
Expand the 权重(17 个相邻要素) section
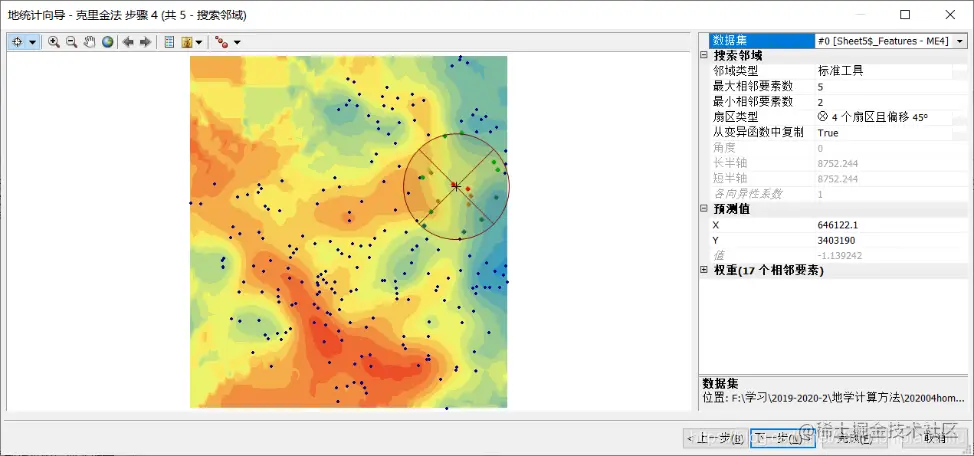point(704,270)
